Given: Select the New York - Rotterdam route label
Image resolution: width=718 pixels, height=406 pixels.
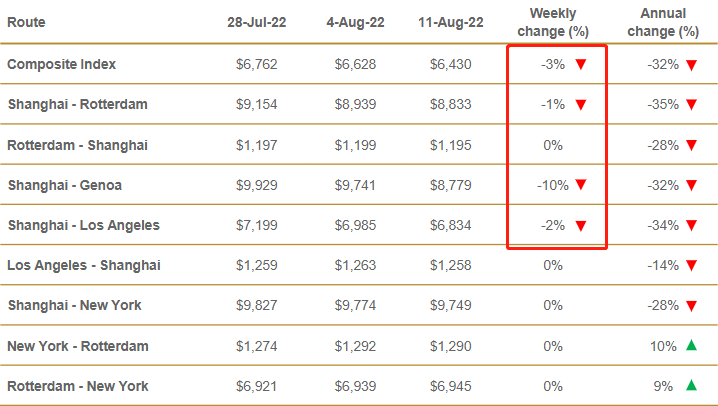Looking at the screenshot, I should pos(77,346).
